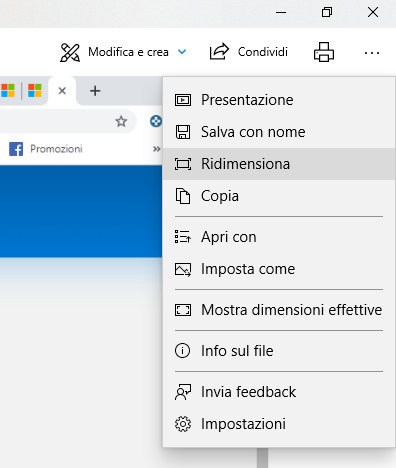Expand the bookmarks overflow chevron
396x468 pixels.
point(156,149)
